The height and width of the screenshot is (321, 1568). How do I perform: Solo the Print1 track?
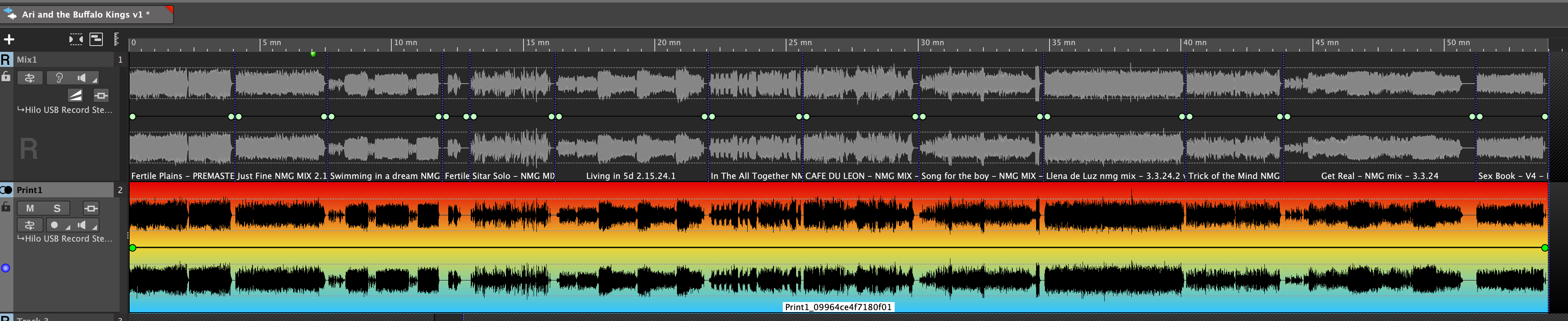coord(57,209)
